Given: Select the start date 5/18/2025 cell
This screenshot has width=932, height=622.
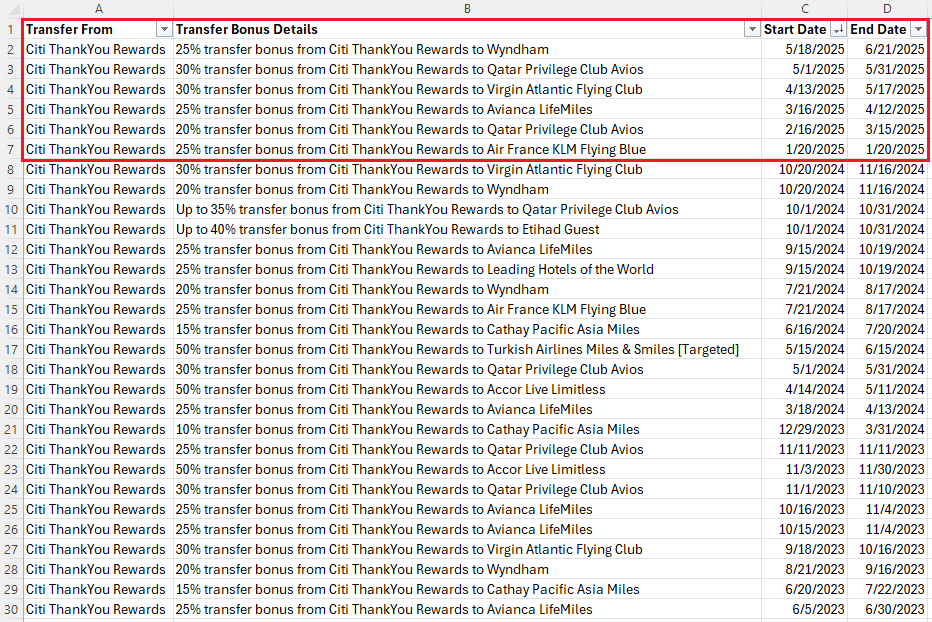Looking at the screenshot, I should pyautogui.click(x=805, y=49).
